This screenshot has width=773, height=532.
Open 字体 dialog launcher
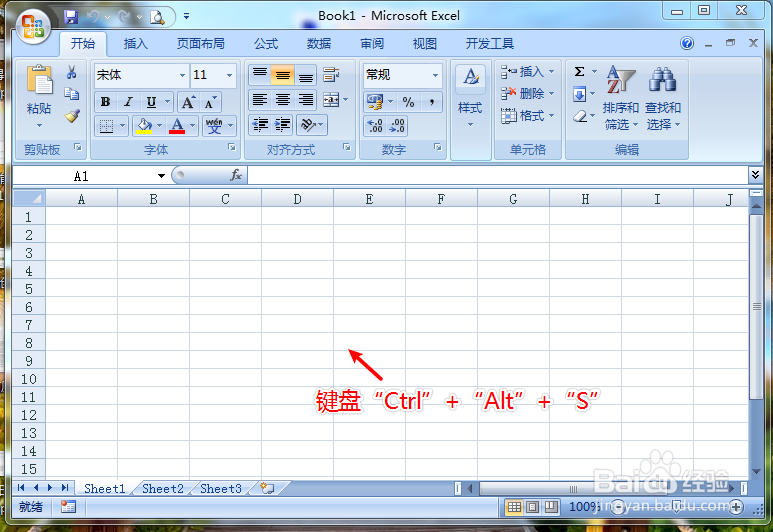pyautogui.click(x=232, y=147)
